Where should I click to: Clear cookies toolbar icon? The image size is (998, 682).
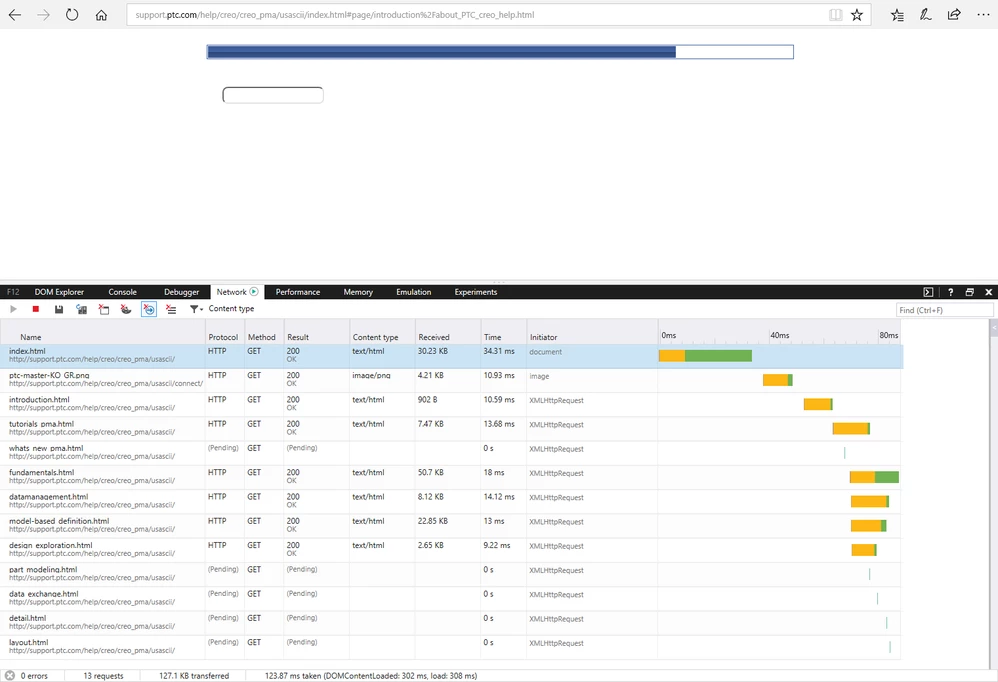[126, 309]
